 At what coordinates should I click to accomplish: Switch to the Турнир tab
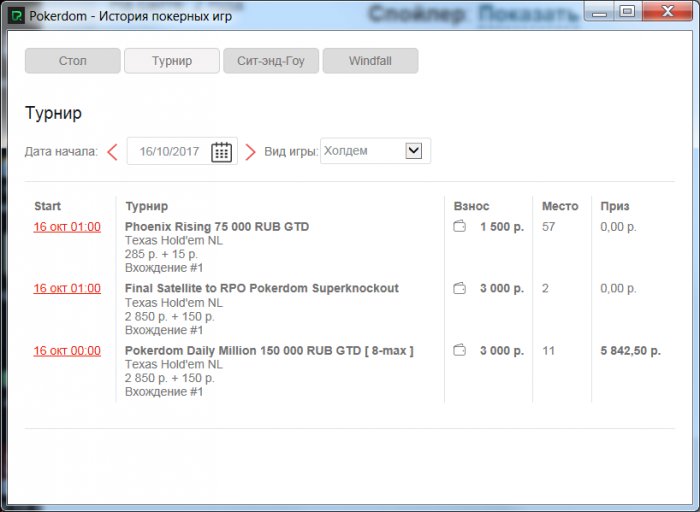coord(172,61)
